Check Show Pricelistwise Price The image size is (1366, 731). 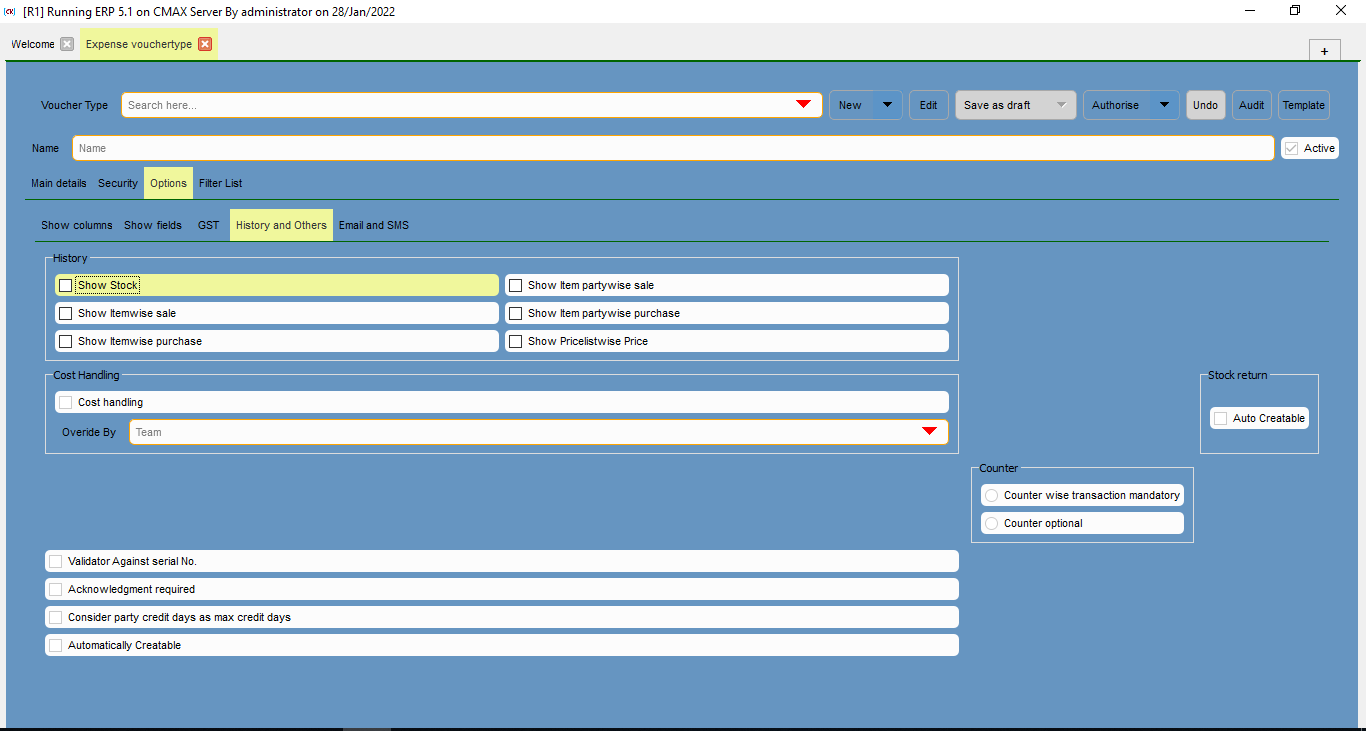516,341
